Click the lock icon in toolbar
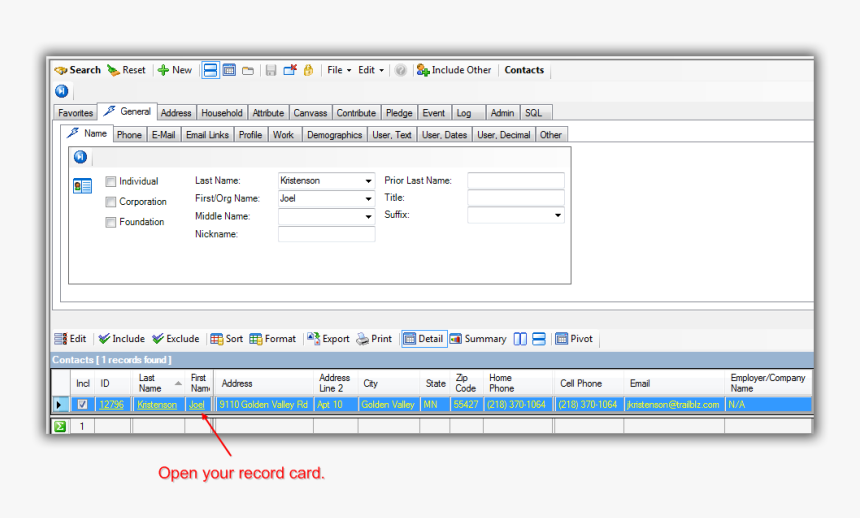This screenshot has height=518, width=860. [308, 70]
